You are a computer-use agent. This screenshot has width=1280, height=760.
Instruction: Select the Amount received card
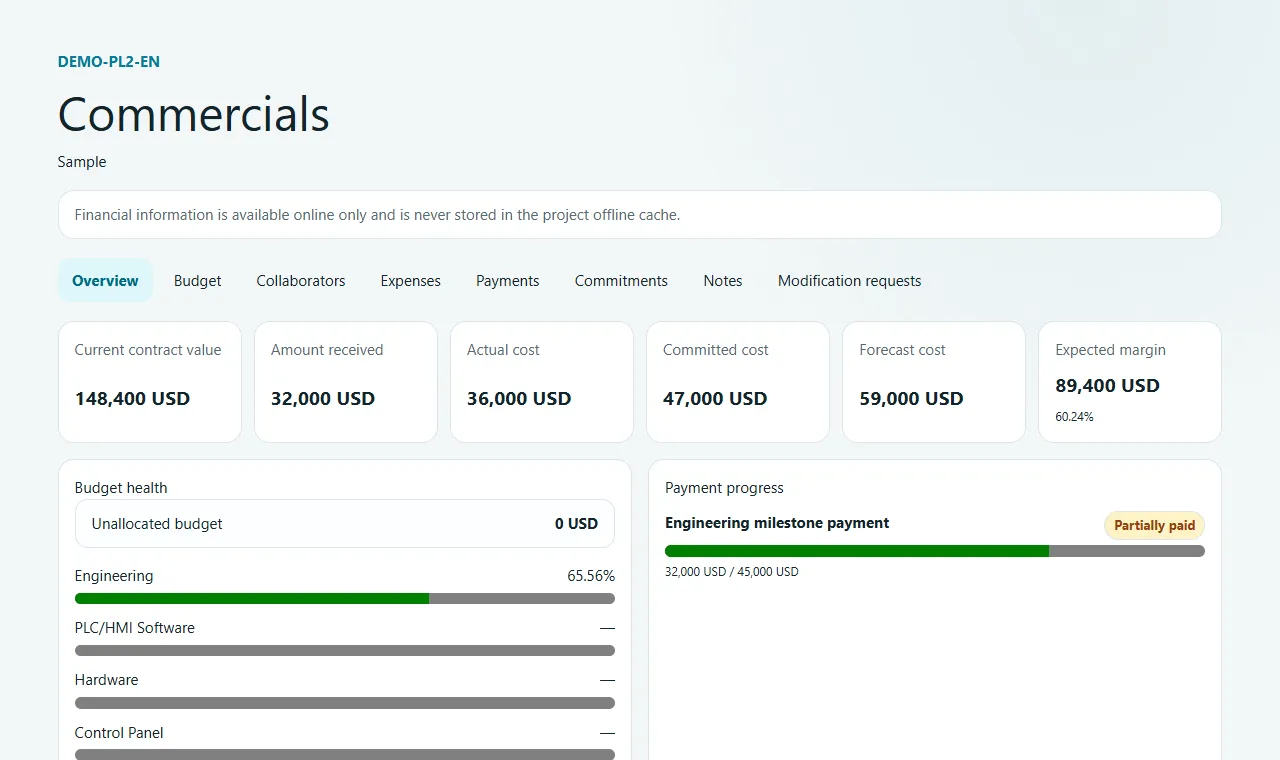pos(346,382)
